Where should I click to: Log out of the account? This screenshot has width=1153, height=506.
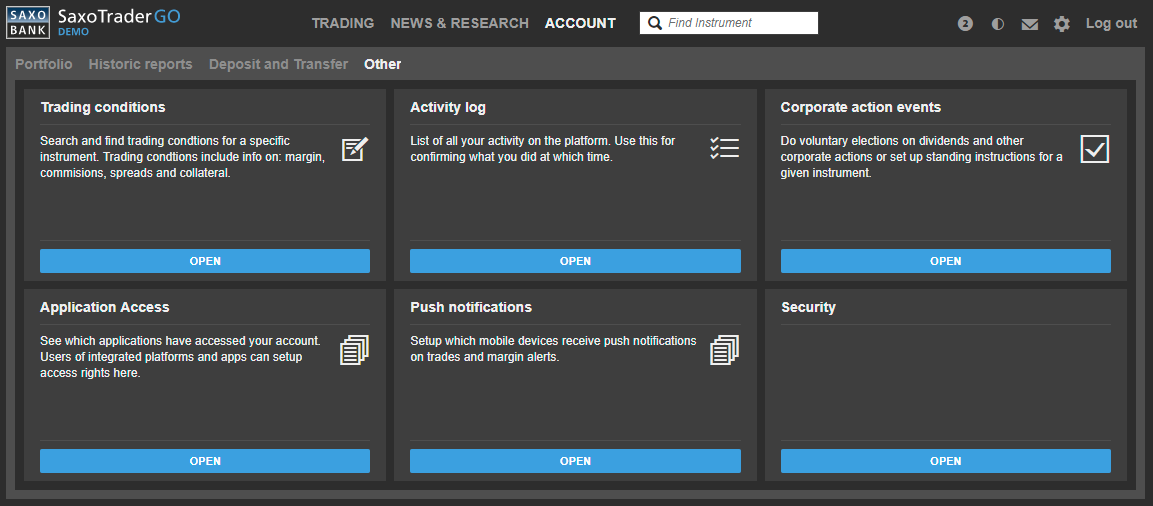pos(1111,23)
